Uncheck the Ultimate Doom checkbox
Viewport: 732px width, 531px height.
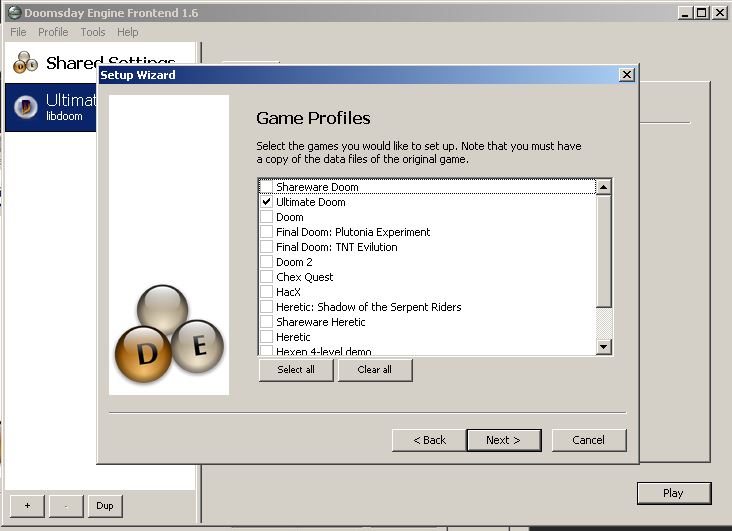pos(266,202)
